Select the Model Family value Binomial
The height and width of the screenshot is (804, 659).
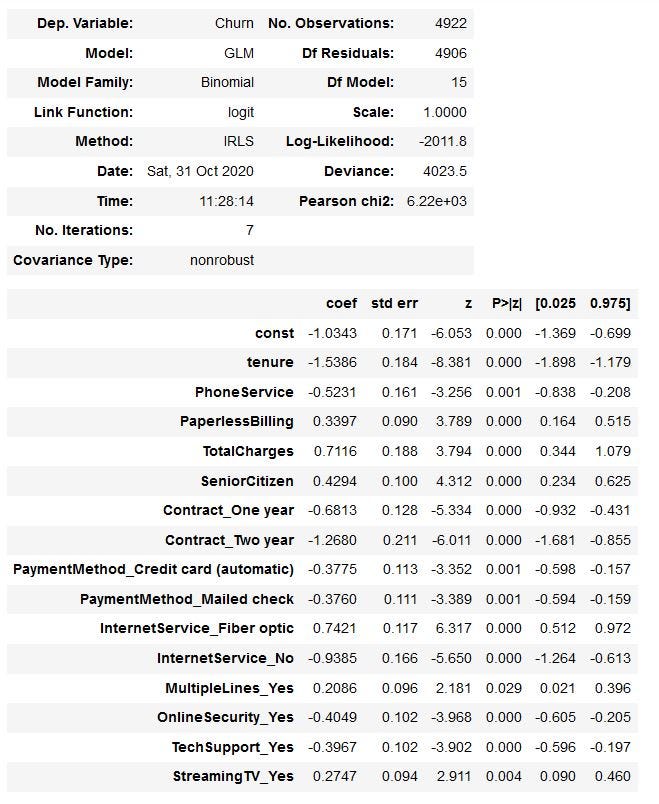coord(225,82)
